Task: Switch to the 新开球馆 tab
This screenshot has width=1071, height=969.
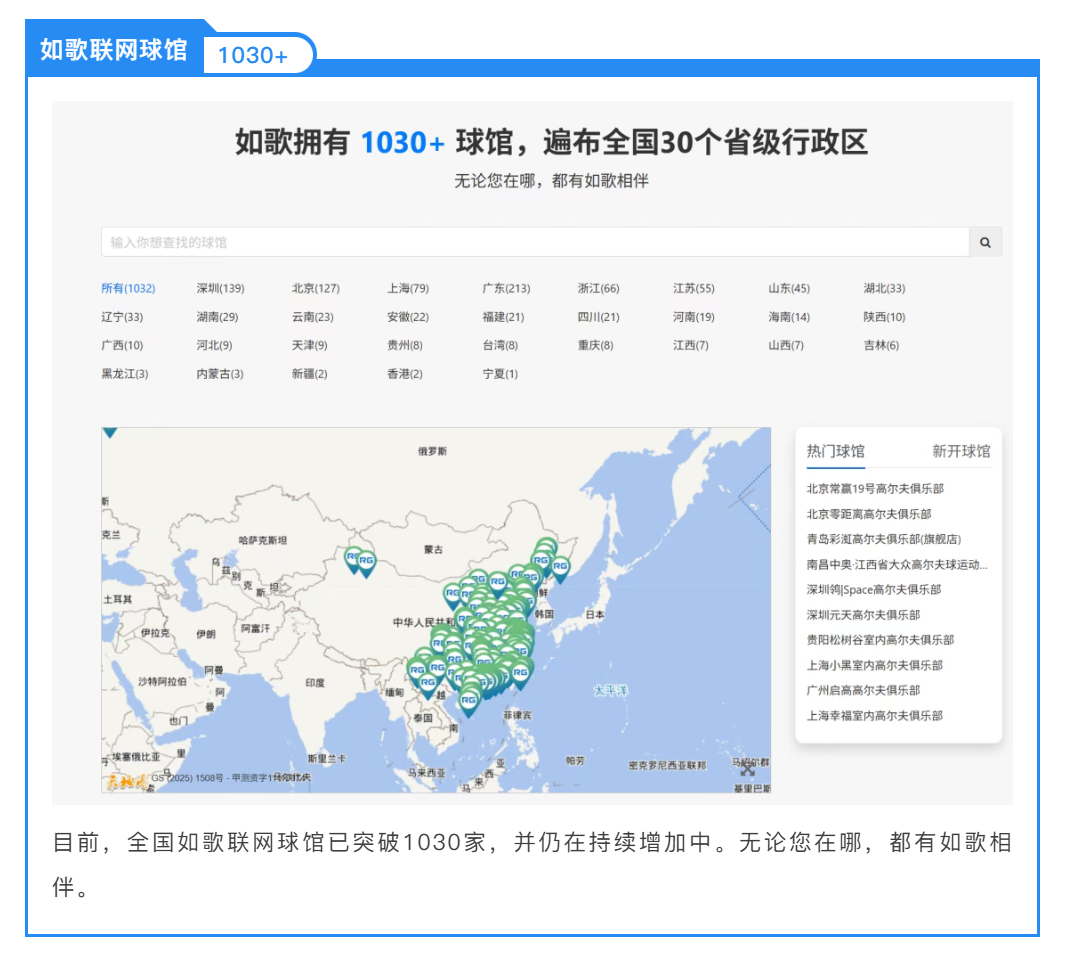Action: (961, 452)
